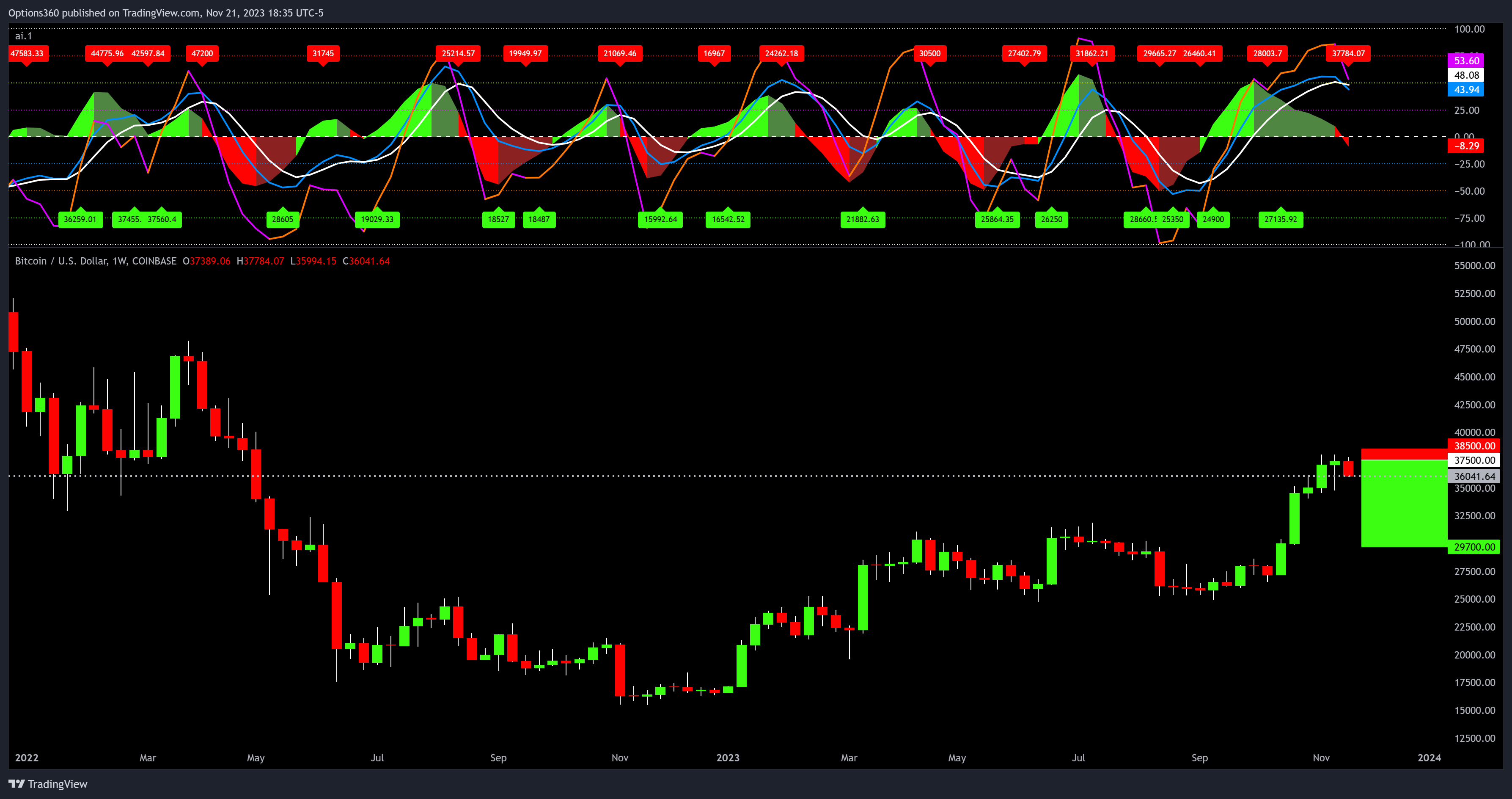Select the green 15992.64 trough label

[x=660, y=220]
